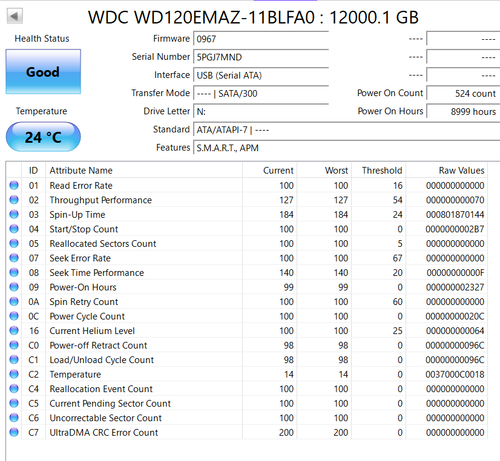The width and height of the screenshot is (500, 461).
Task: Select the Reallocated Sectors Count attribute name
Action: coord(103,244)
